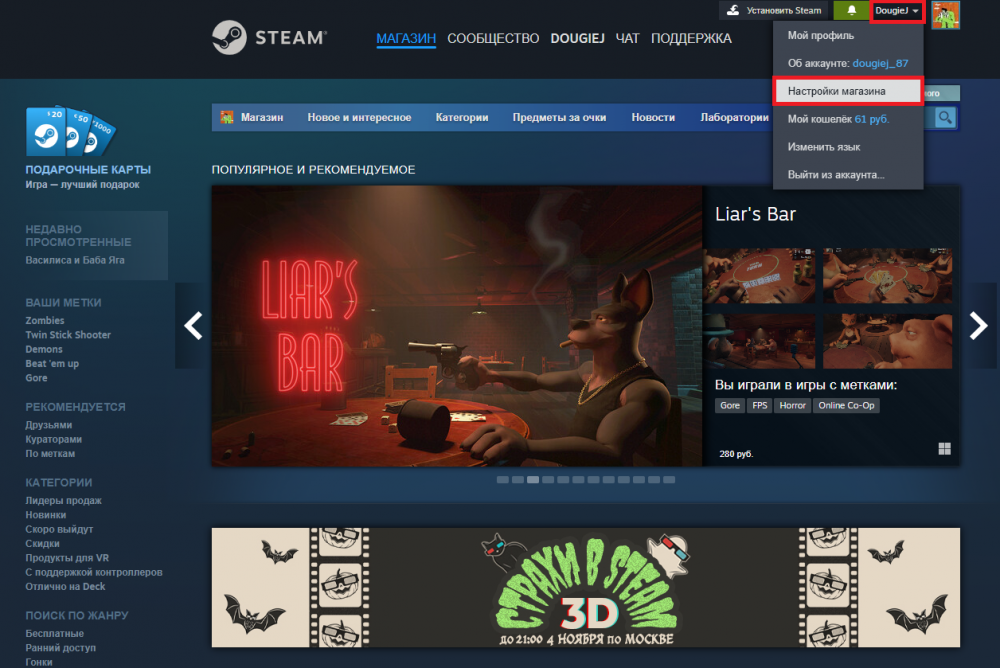Open ЧАТ navigation item
This screenshot has width=1000, height=668.
pyautogui.click(x=627, y=38)
